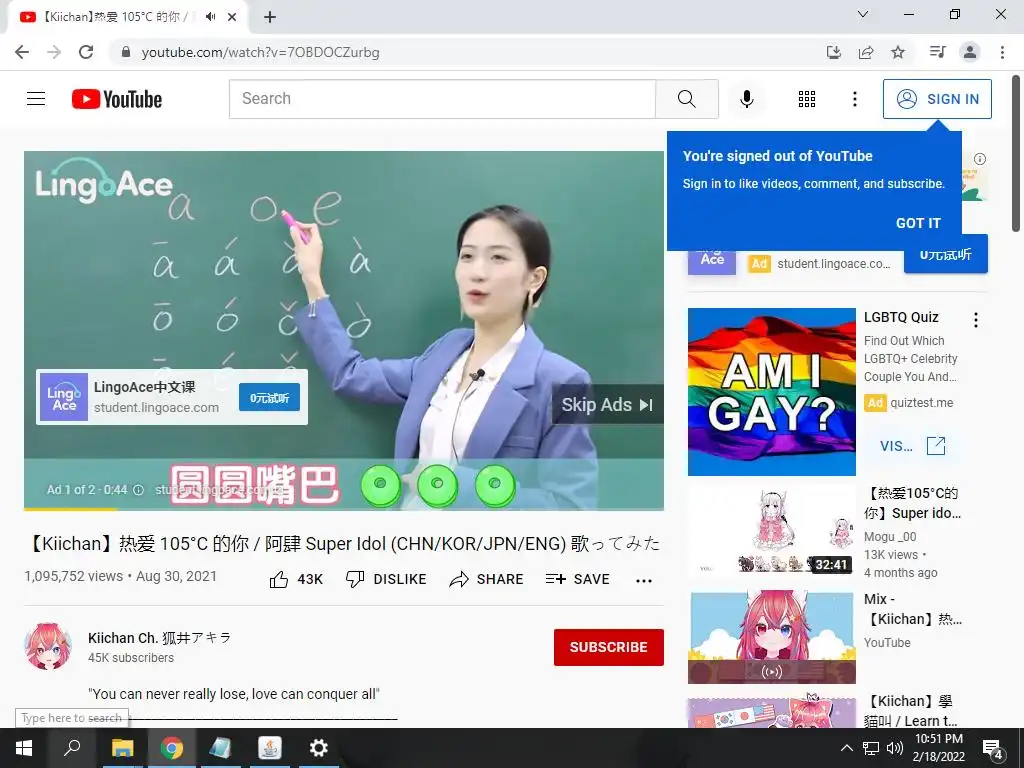Screen dimensions: 1024x768
Task: Click the ad progress bar
Action: [344, 508]
